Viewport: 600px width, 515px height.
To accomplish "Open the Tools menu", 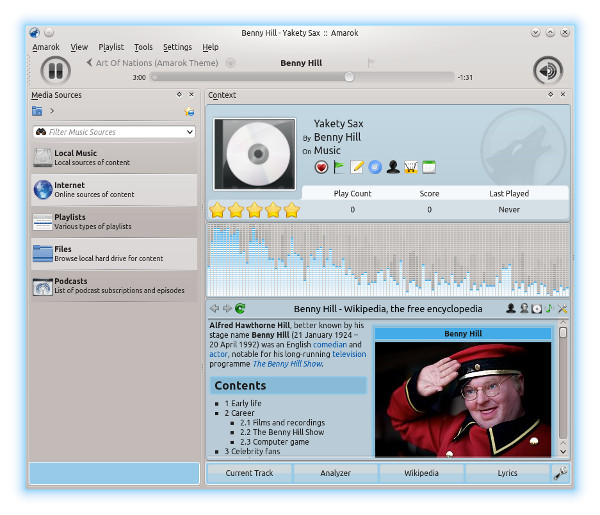I will point(143,47).
